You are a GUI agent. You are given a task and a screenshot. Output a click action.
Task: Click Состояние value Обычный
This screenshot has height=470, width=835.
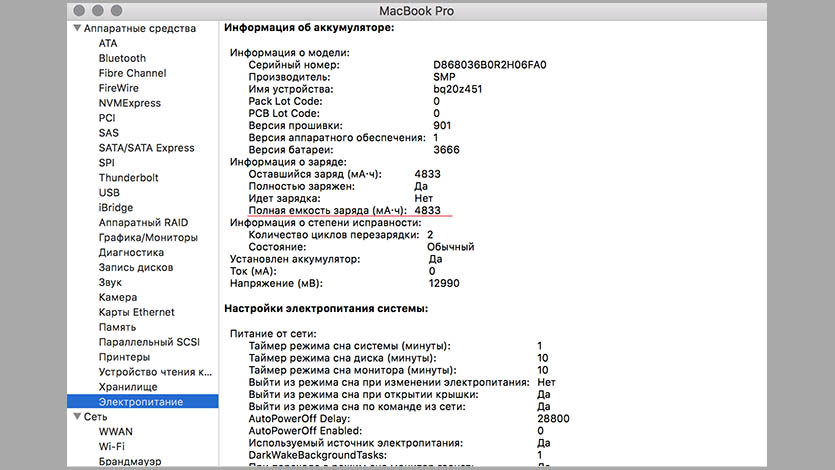click(451, 247)
